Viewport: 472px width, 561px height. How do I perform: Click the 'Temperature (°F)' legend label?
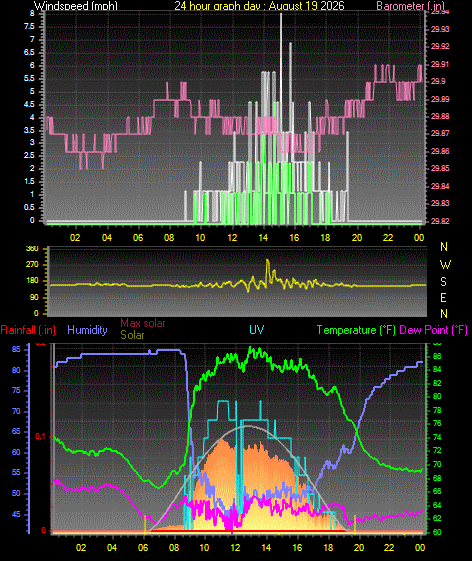[x=356, y=330]
